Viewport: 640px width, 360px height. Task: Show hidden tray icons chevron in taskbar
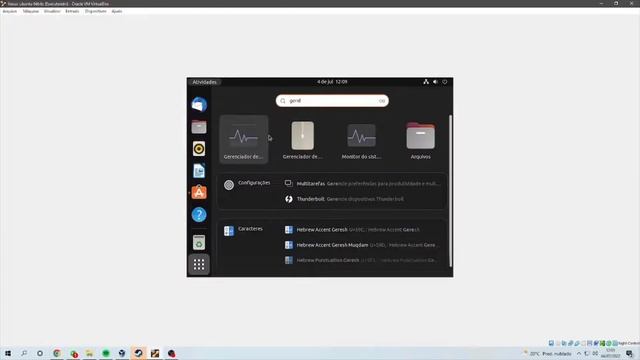tap(579, 353)
